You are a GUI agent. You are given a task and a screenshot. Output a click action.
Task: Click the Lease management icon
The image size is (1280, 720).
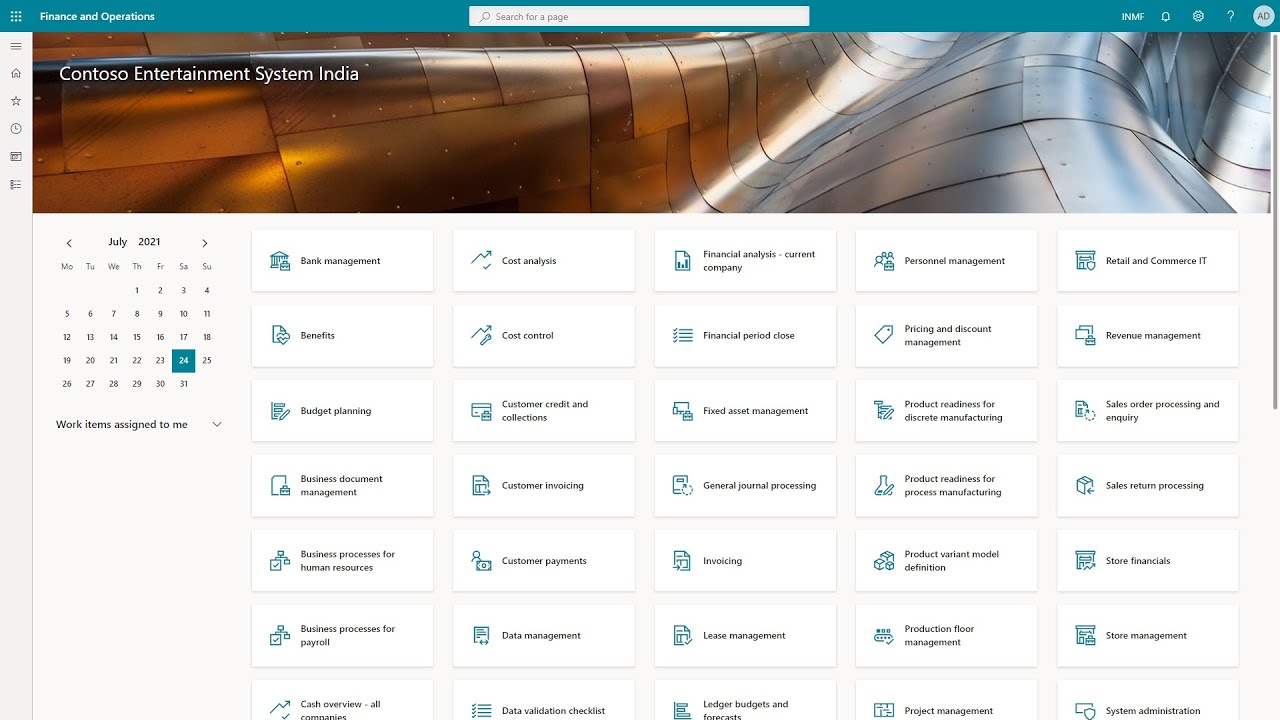pos(683,636)
